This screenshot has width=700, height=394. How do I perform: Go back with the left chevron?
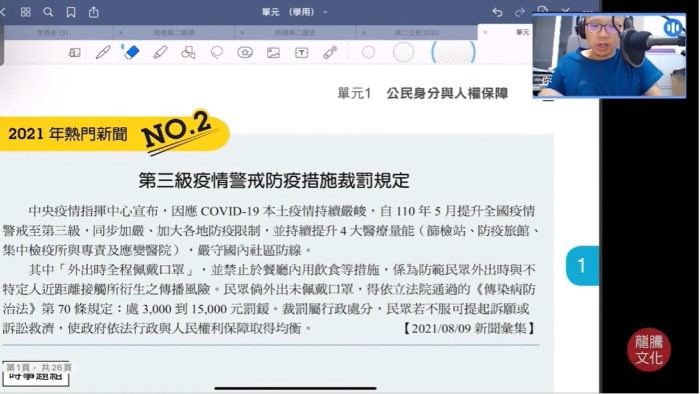click(x=3, y=12)
